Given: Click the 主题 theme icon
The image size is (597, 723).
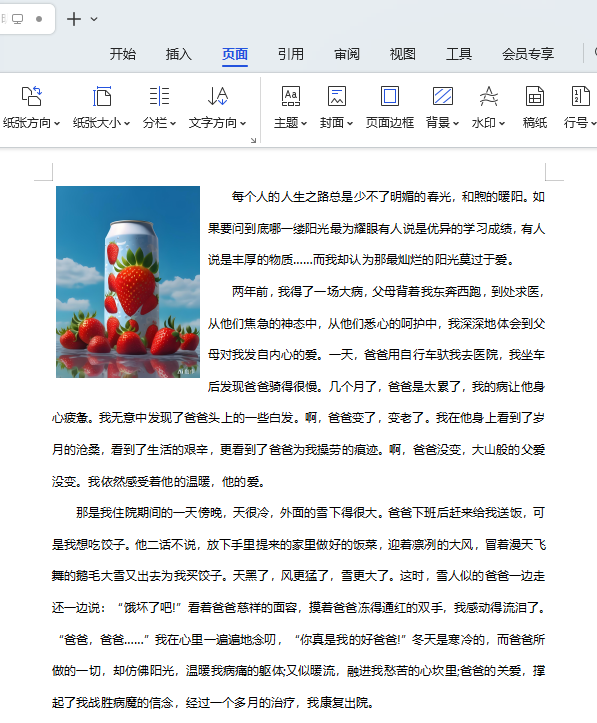Looking at the screenshot, I should tap(291, 96).
